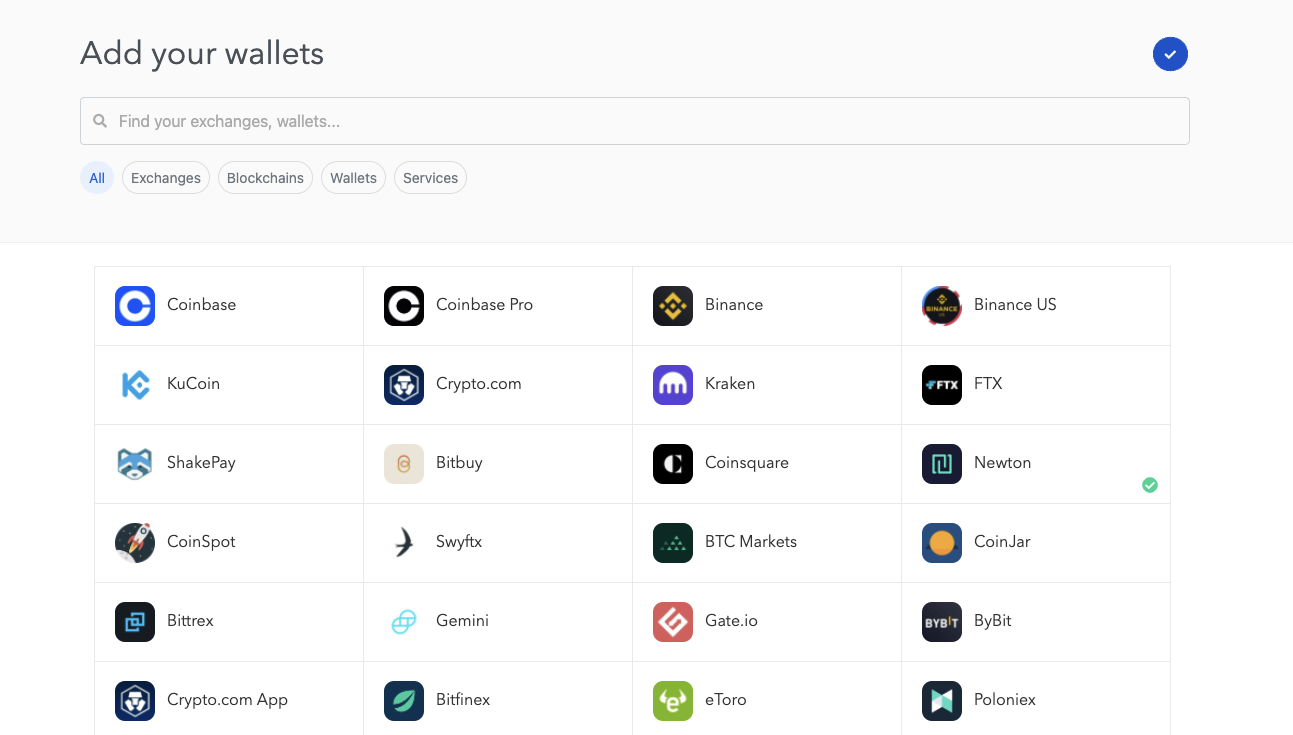1293x735 pixels.
Task: Choose the Gemini logo icon
Action: pos(404,621)
